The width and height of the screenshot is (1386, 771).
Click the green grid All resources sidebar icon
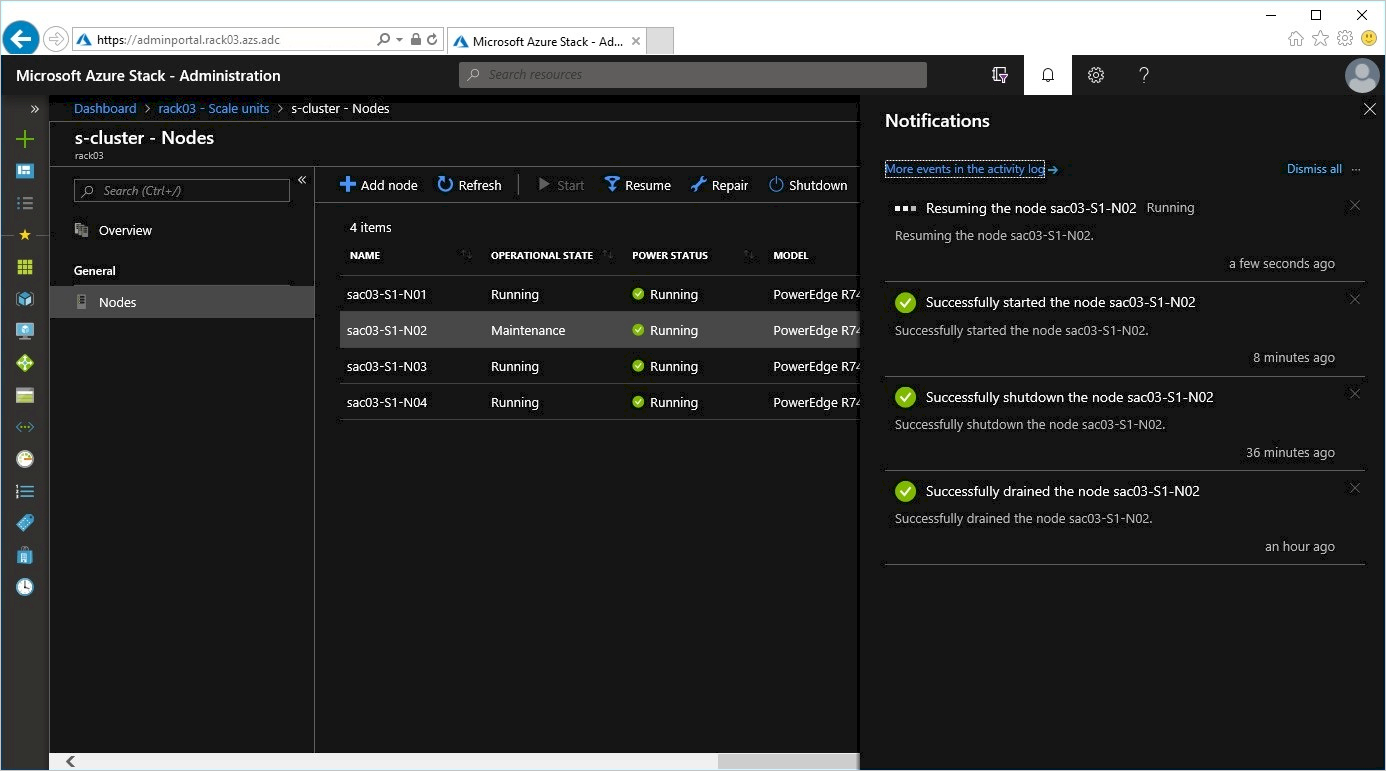[x=25, y=267]
